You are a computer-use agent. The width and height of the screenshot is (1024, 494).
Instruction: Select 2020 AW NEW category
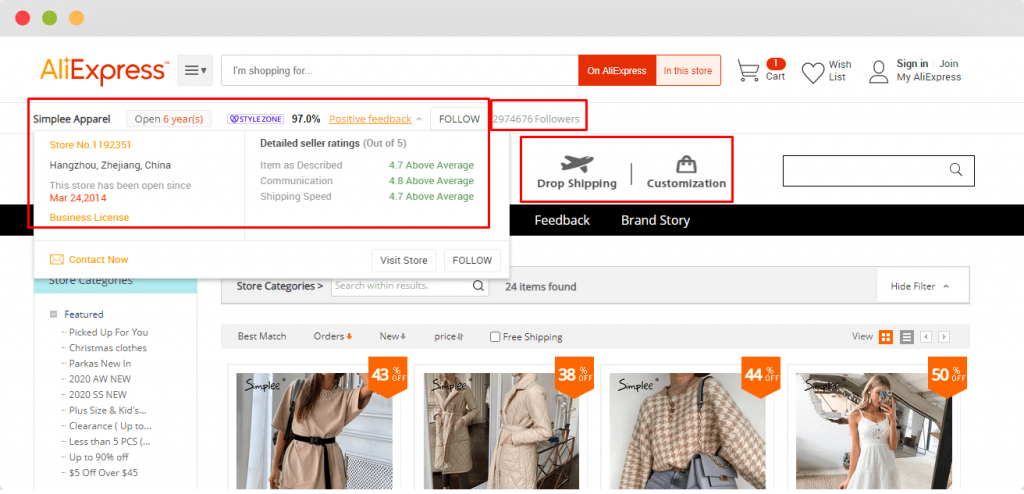tap(100, 379)
